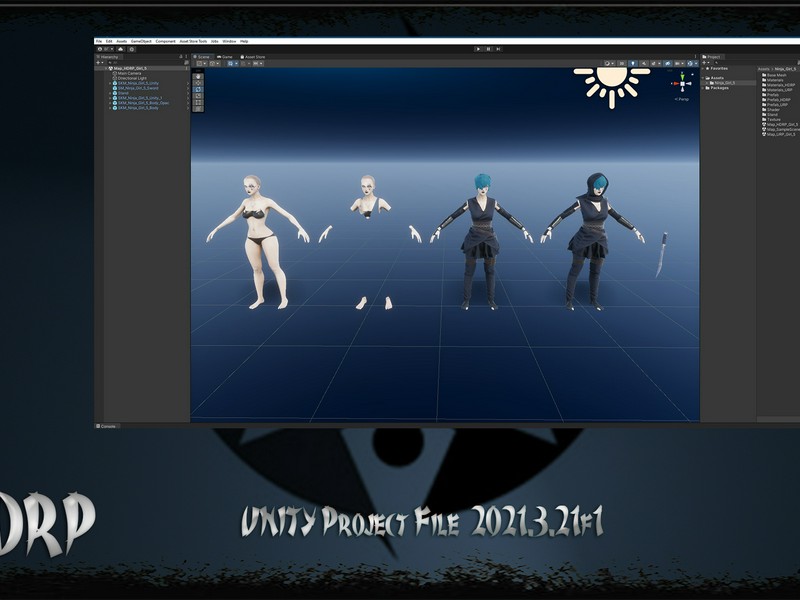
Task: Select Main Camera in Hierarchy
Action: [x=129, y=73]
